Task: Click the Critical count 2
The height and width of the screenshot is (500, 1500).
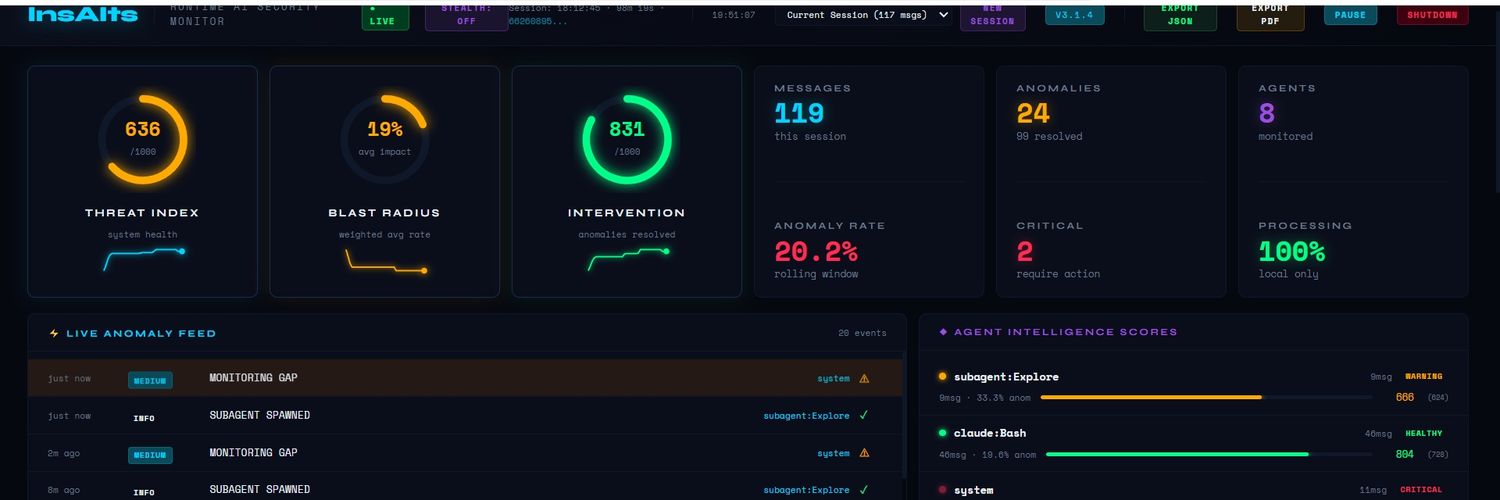Action: [x=1025, y=251]
